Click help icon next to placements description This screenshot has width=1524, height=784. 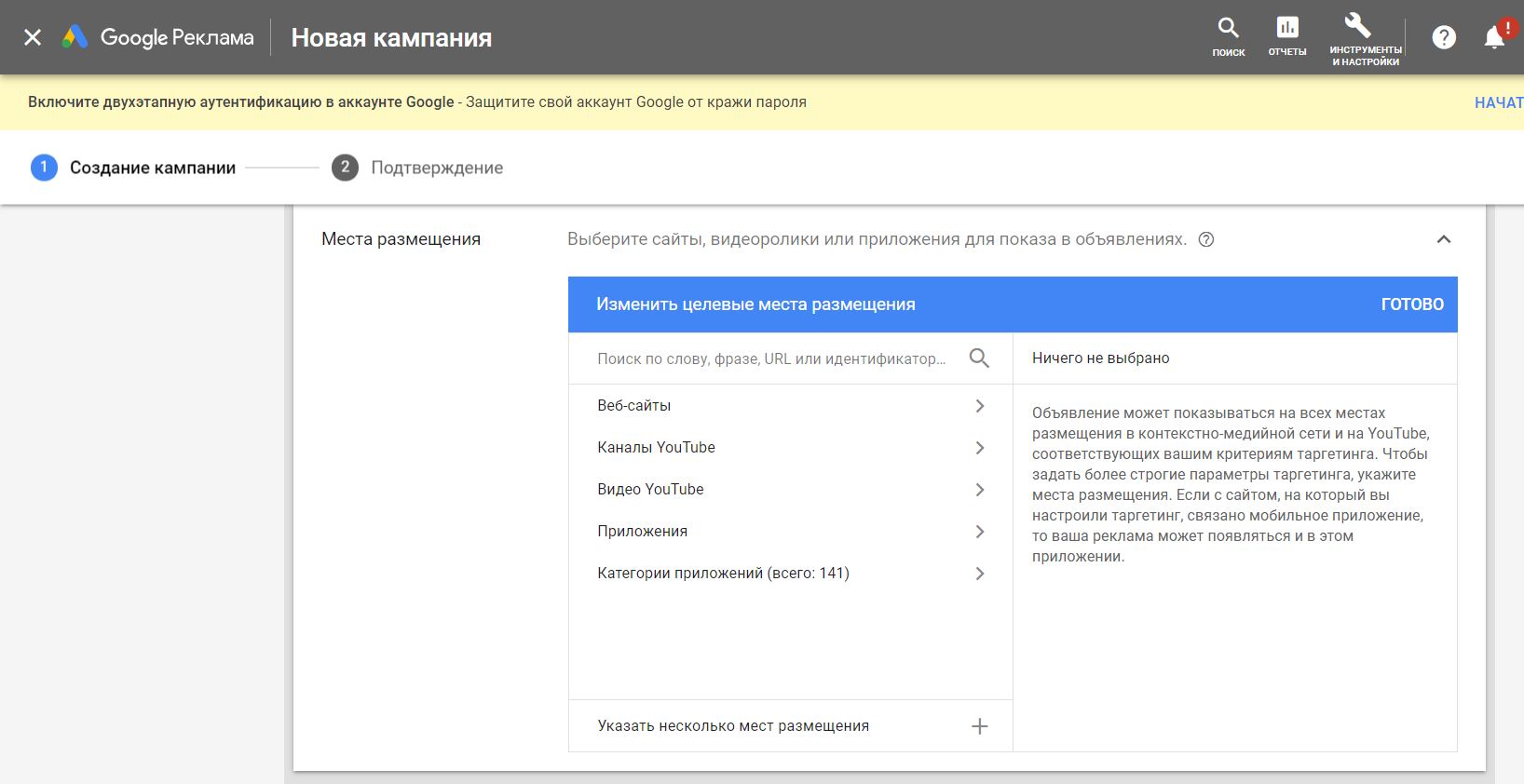[x=1206, y=239]
